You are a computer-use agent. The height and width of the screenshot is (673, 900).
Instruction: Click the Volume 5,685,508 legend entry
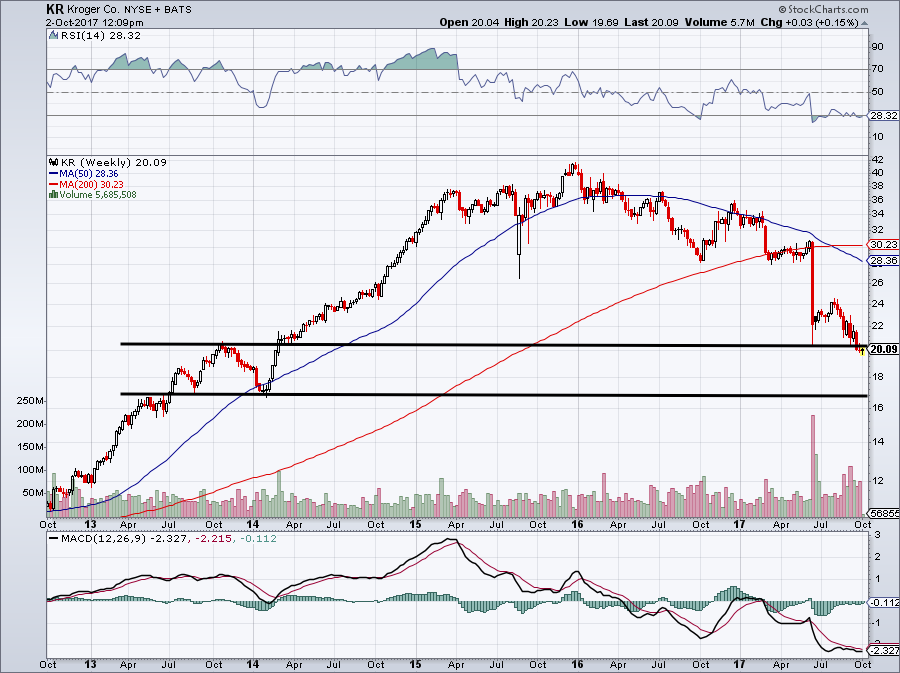93,194
